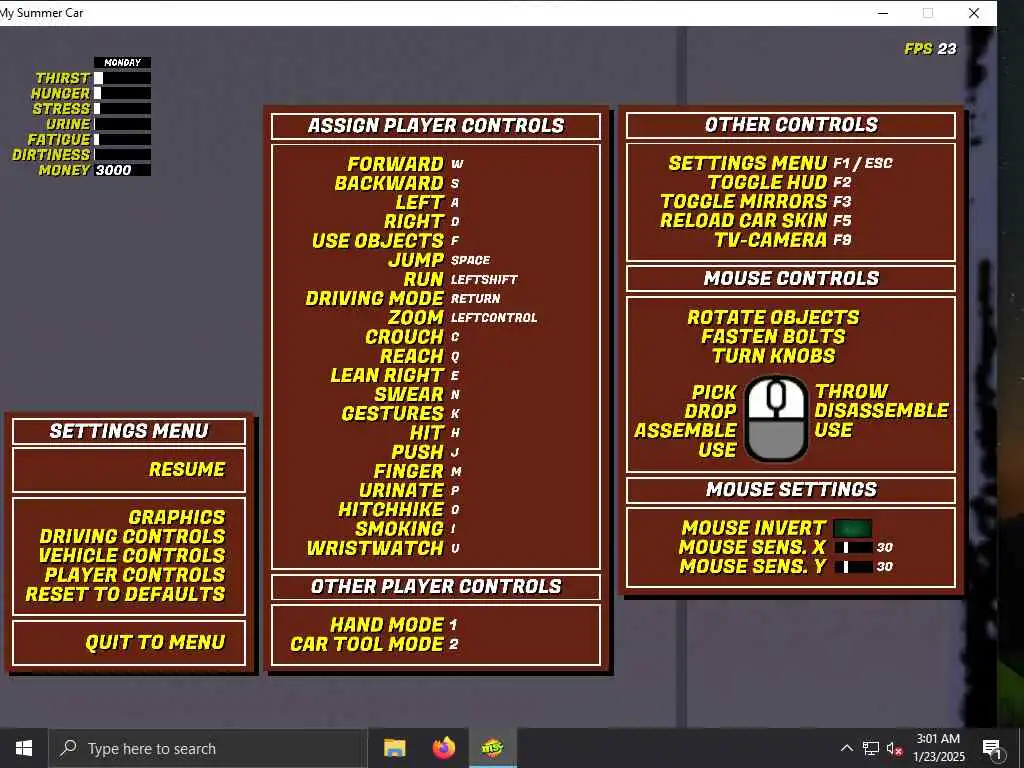This screenshot has height=768, width=1024.
Task: Change the Smoking key binding
Action: 453,528
